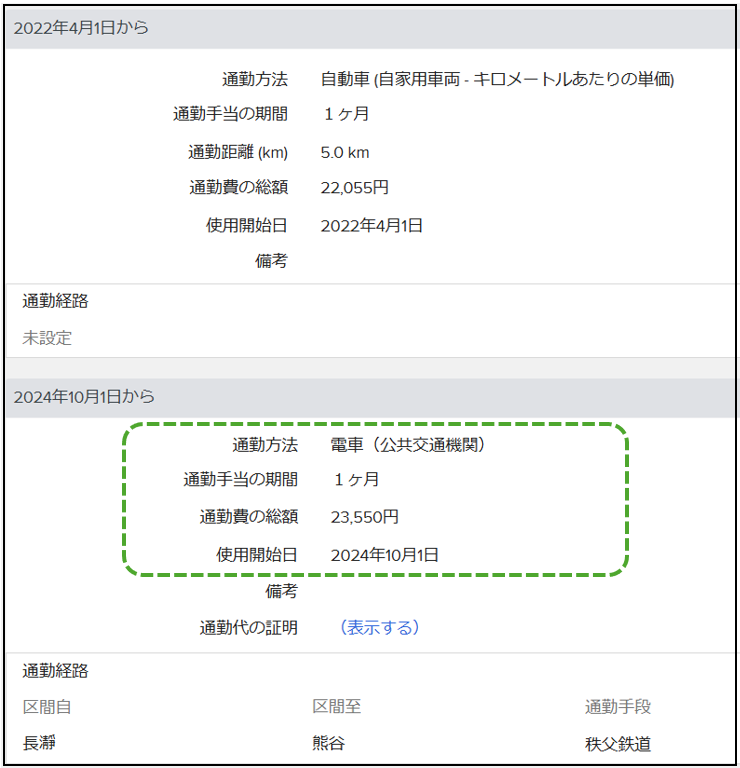Select the 熊谷 destination station entry

[x=329, y=744]
